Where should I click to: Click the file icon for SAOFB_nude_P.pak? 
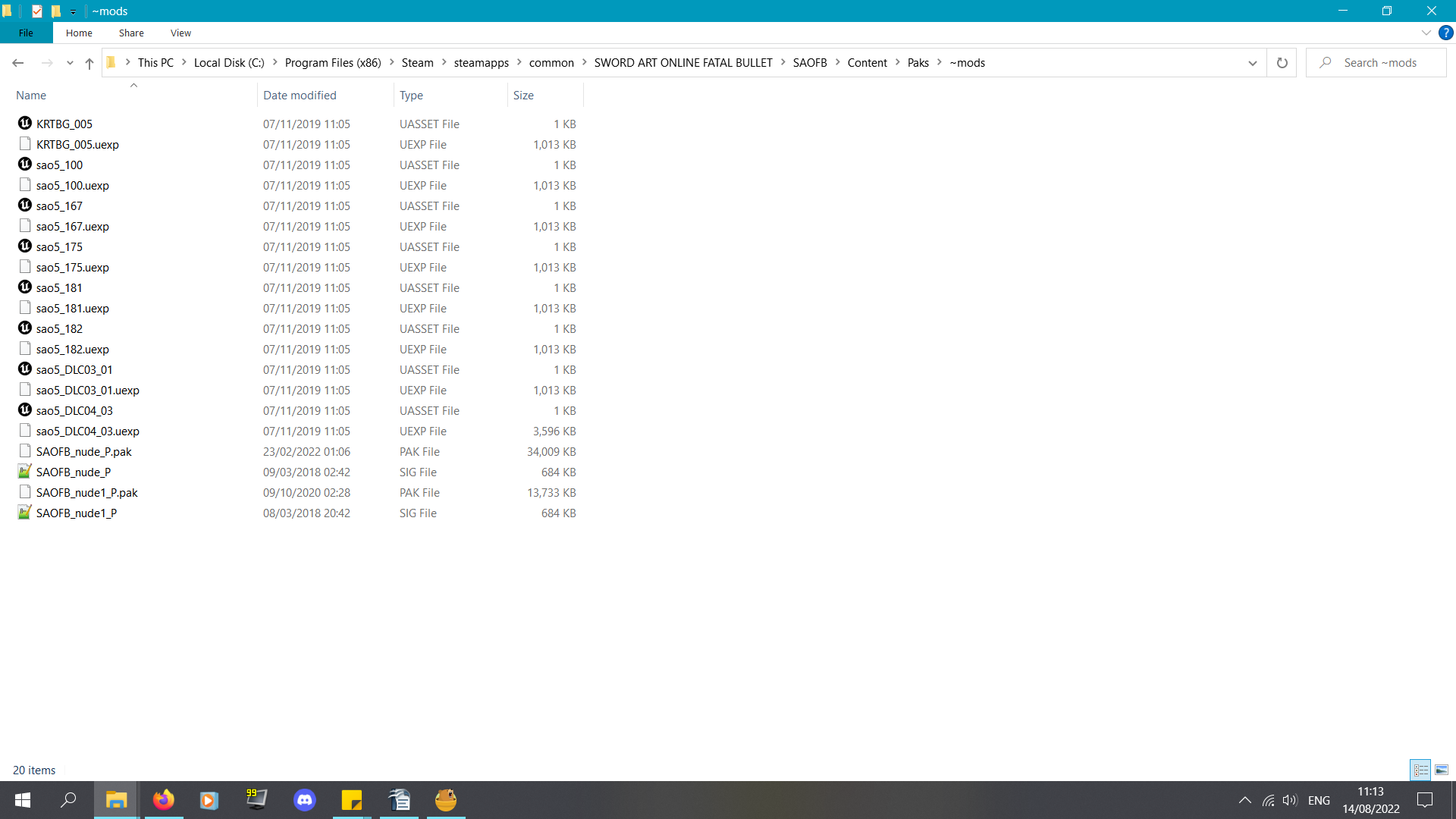click(x=25, y=451)
